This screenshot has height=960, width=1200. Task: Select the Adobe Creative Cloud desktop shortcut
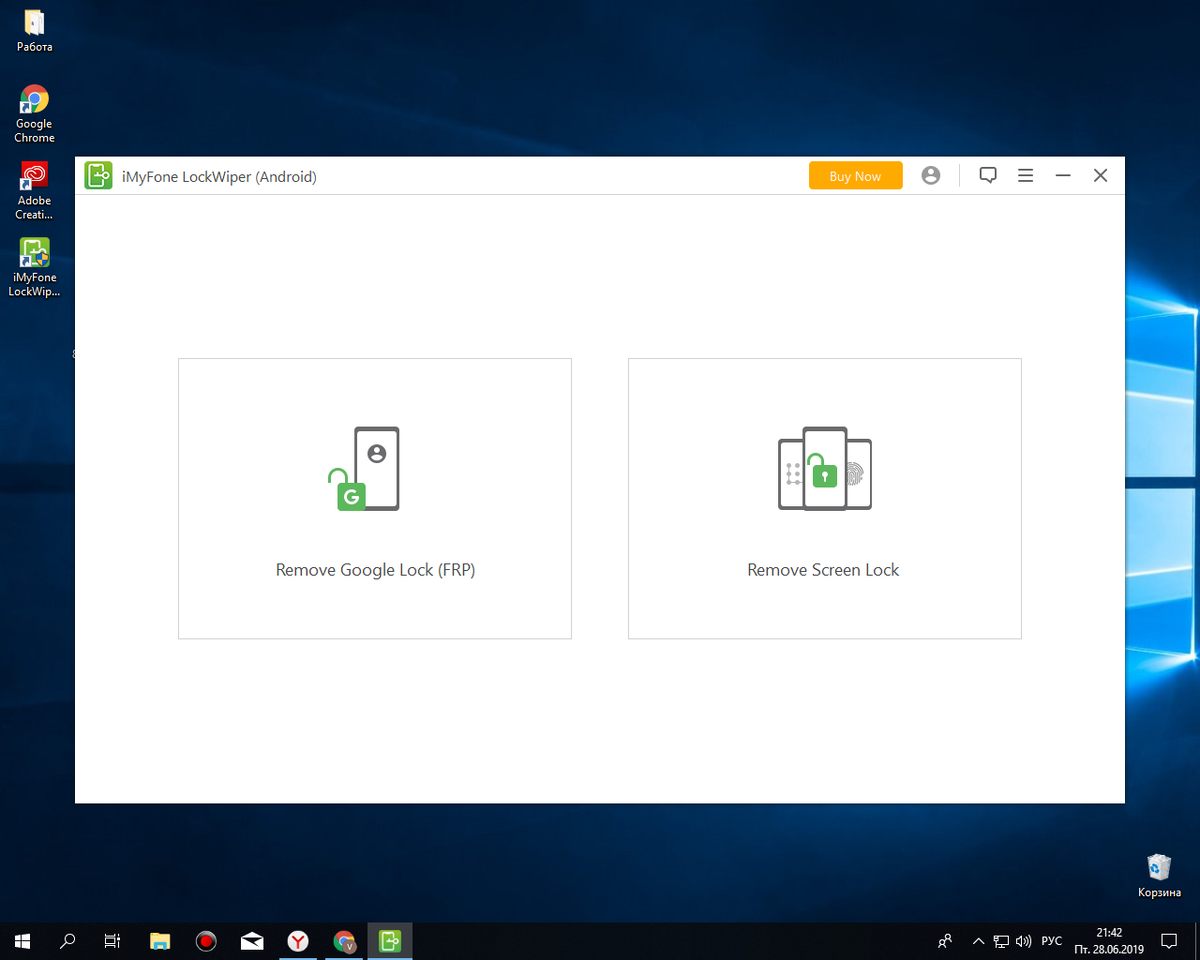[x=34, y=191]
